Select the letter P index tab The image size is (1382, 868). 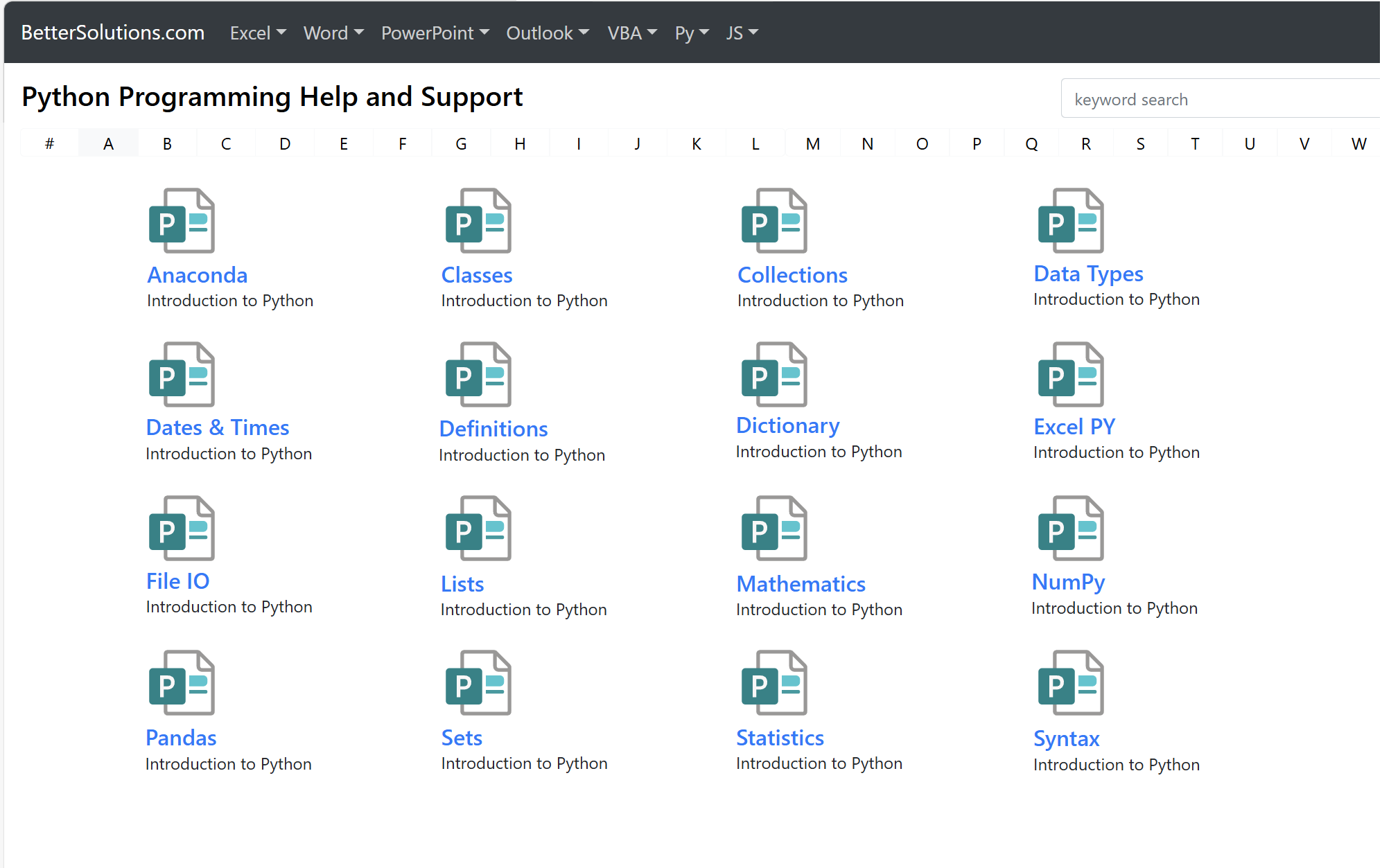tap(977, 143)
